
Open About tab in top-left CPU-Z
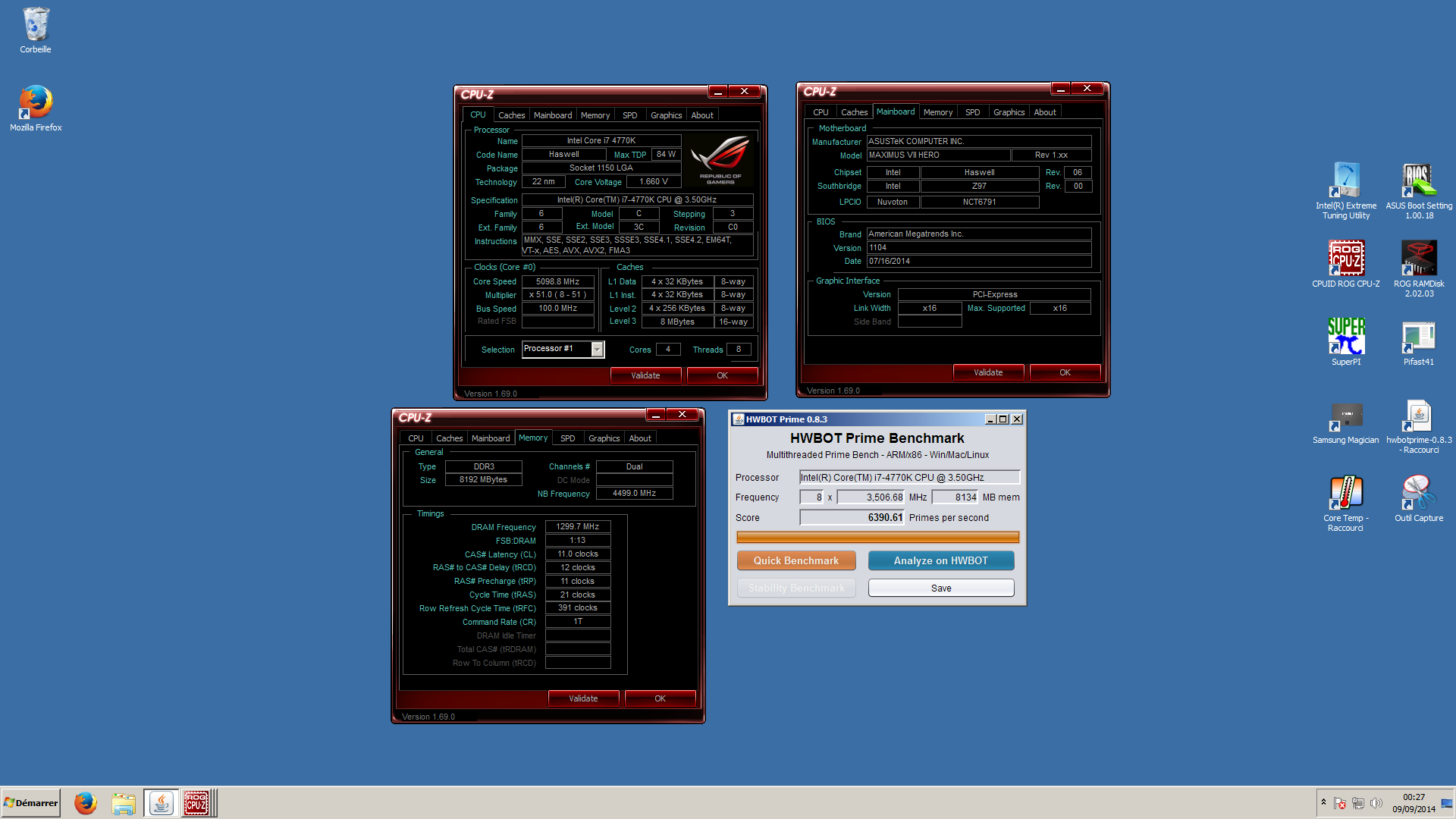702,115
